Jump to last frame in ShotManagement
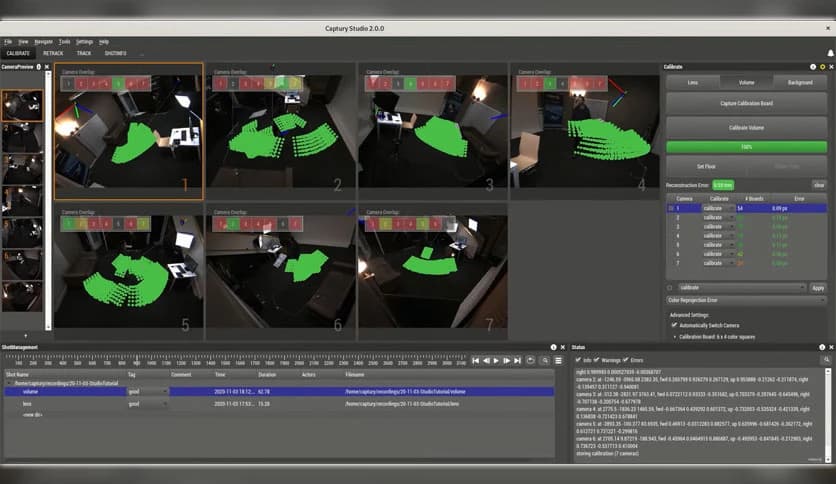Image resolution: width=836 pixels, height=484 pixels. coord(517,361)
